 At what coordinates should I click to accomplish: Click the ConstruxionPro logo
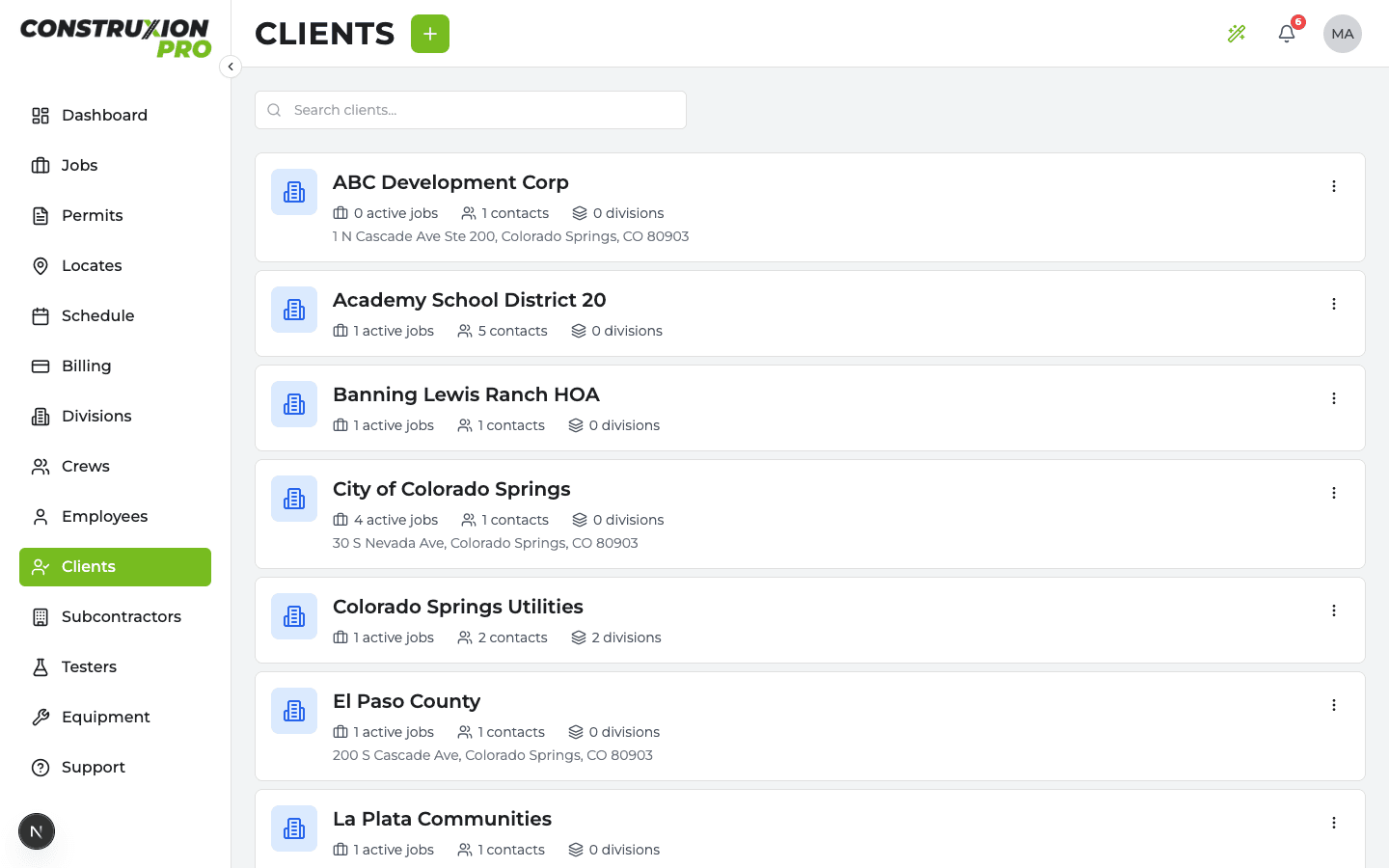pos(116,38)
